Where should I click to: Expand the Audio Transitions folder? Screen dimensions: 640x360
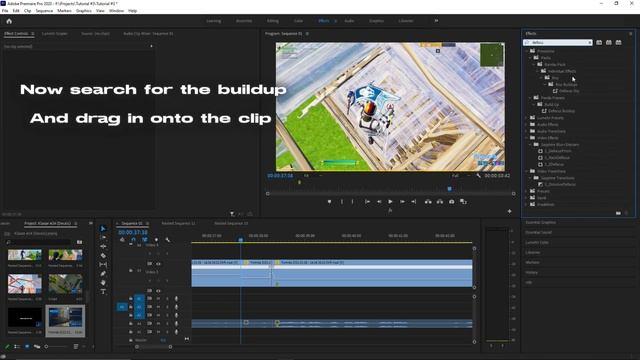tap(527, 131)
